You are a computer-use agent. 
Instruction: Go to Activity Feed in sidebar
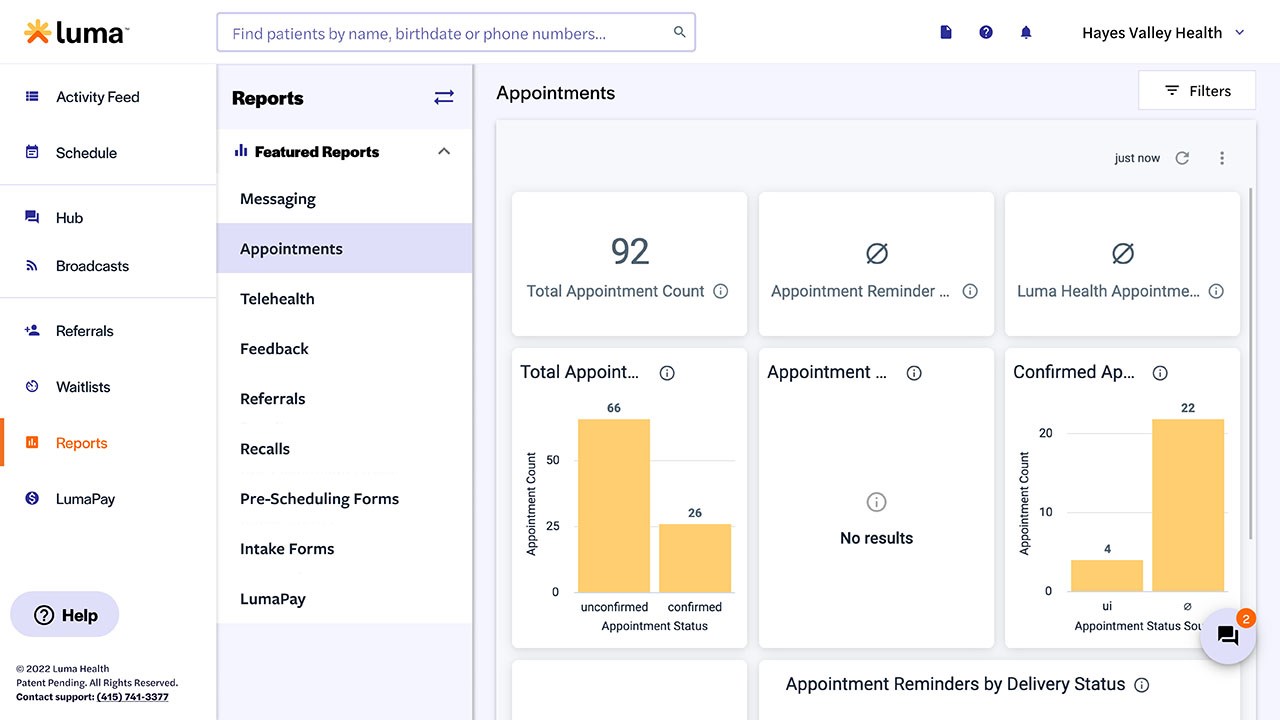click(97, 97)
